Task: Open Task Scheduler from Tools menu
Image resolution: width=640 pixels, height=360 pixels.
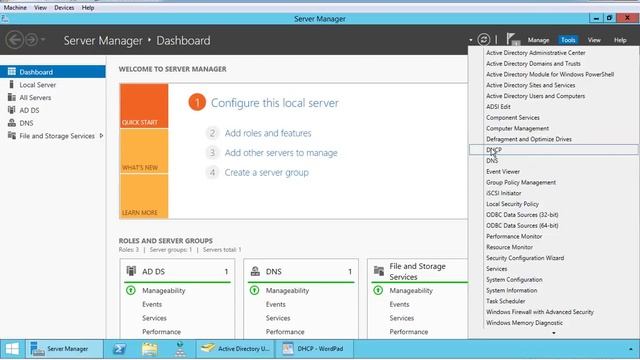Action: click(505, 301)
